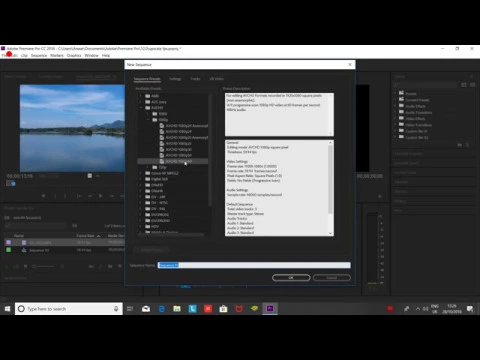Click the DNxHD folder icon

[148, 185]
